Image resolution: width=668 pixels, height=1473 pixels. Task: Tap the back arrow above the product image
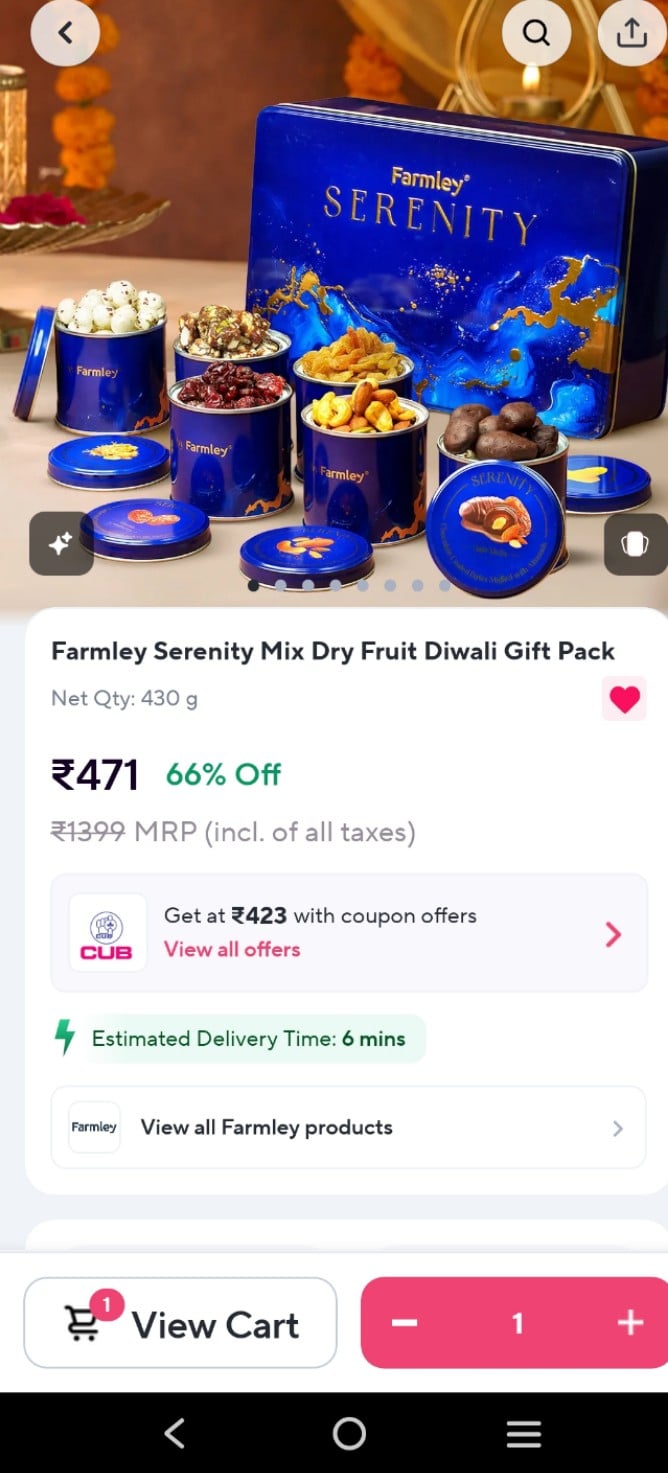tap(65, 33)
